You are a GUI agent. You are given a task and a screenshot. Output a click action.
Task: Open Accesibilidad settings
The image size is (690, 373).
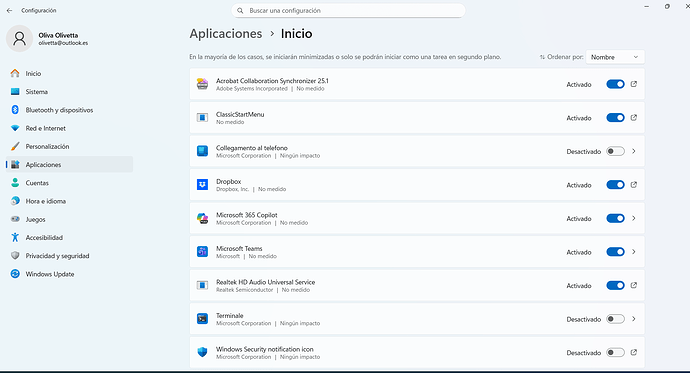(x=70, y=238)
